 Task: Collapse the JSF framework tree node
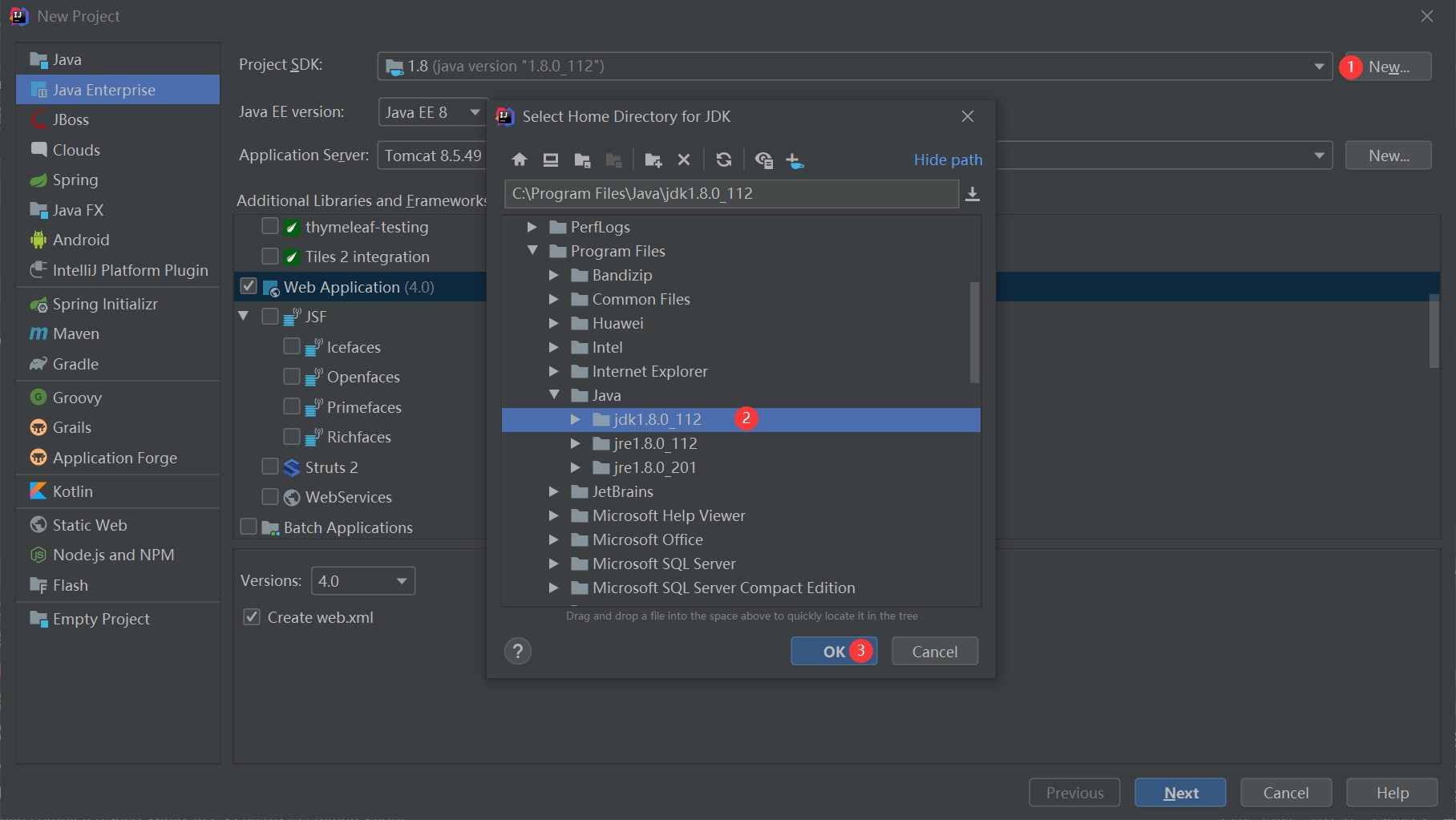[x=244, y=316]
